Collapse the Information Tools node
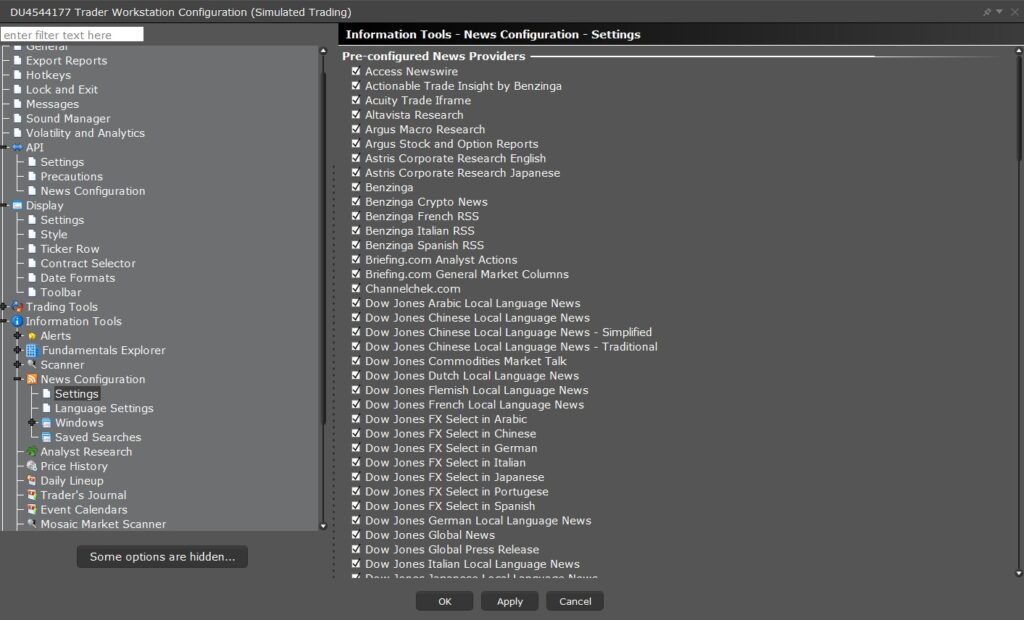 pyautogui.click(x=4, y=321)
